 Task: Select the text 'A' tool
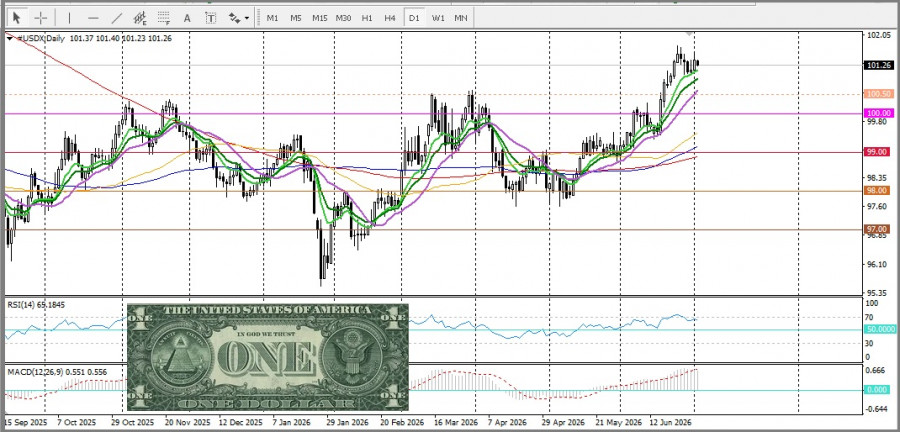pos(187,18)
